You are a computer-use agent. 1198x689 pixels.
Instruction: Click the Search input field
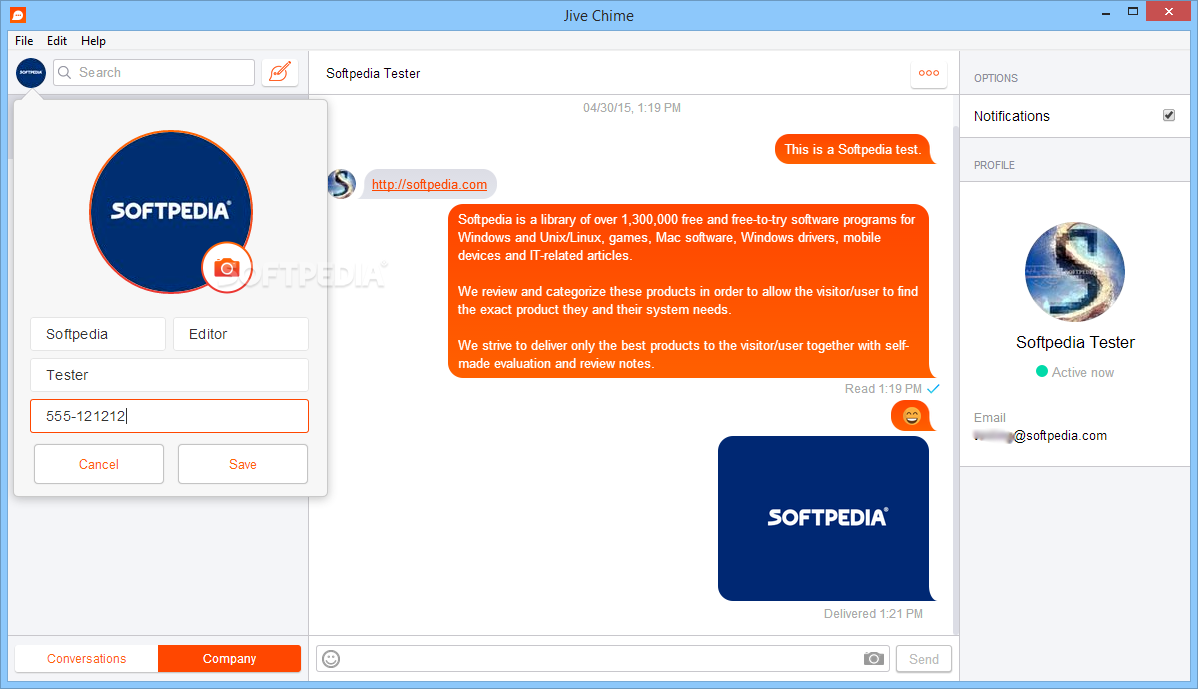[x=154, y=73]
